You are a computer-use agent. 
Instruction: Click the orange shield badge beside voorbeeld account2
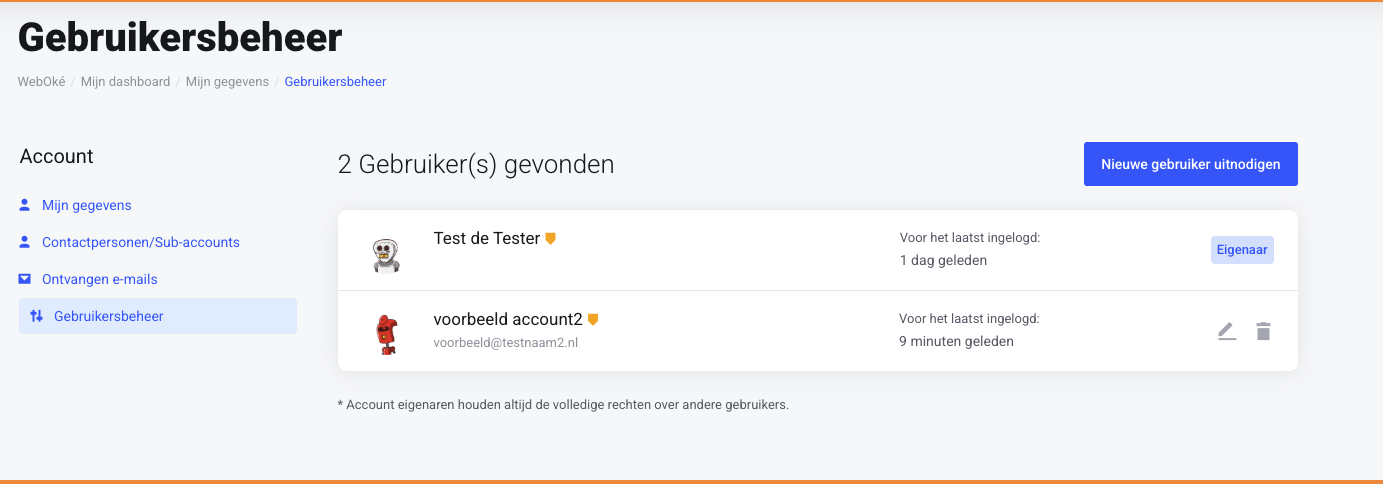point(593,320)
